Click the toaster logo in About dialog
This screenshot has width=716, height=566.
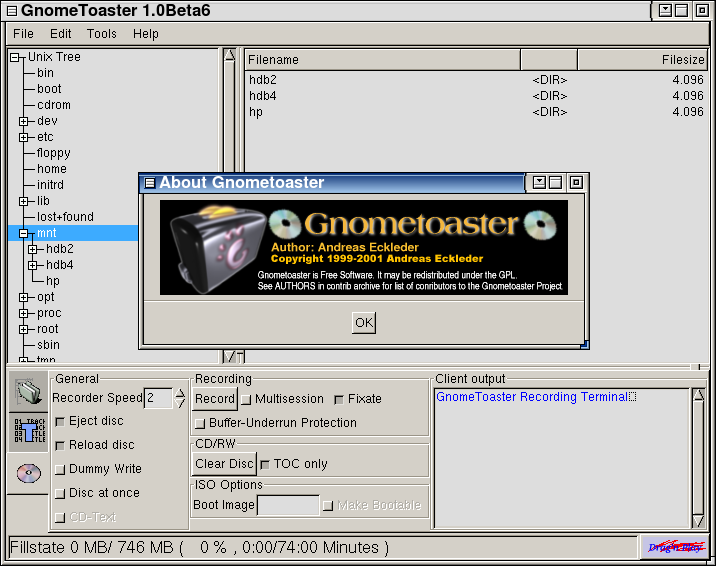click(x=217, y=248)
